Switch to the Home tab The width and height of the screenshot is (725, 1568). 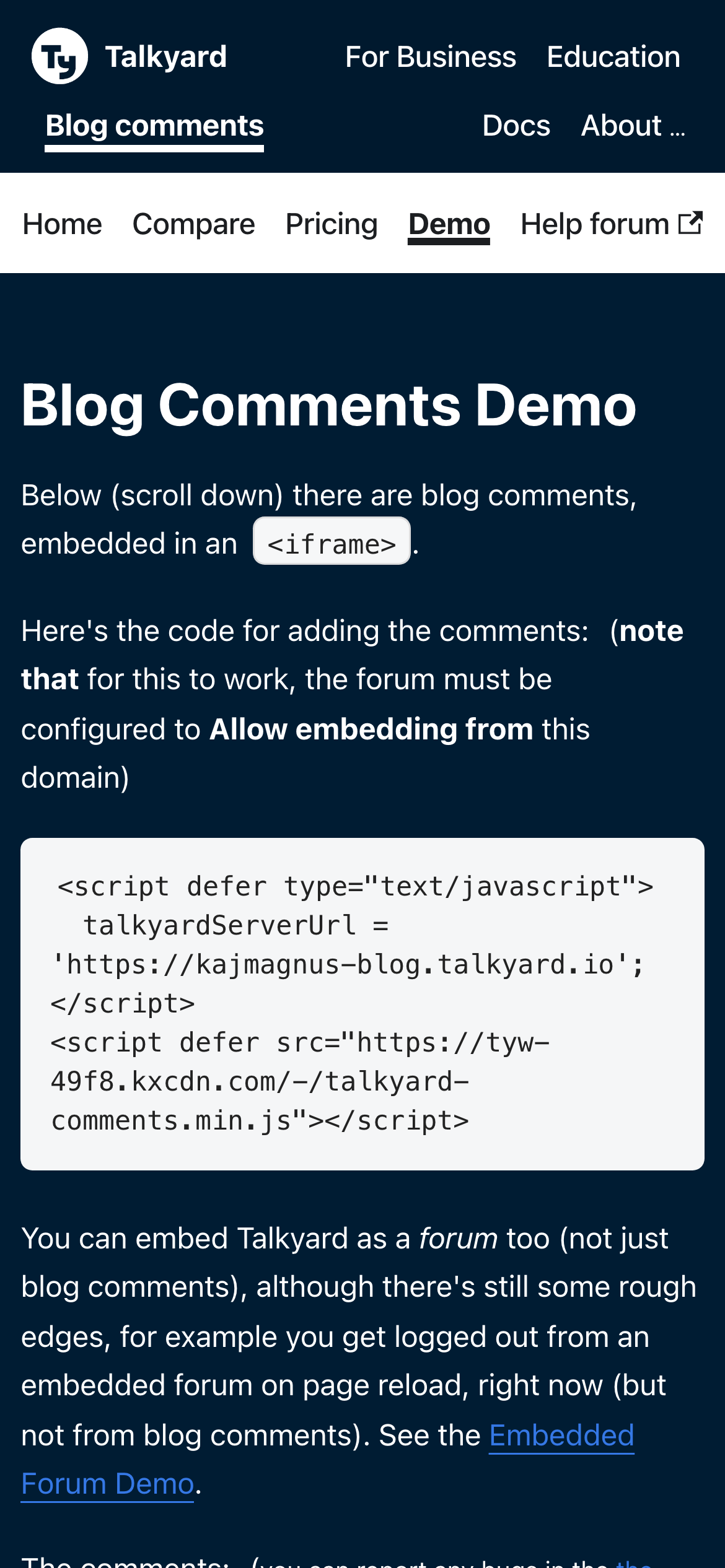click(x=62, y=224)
